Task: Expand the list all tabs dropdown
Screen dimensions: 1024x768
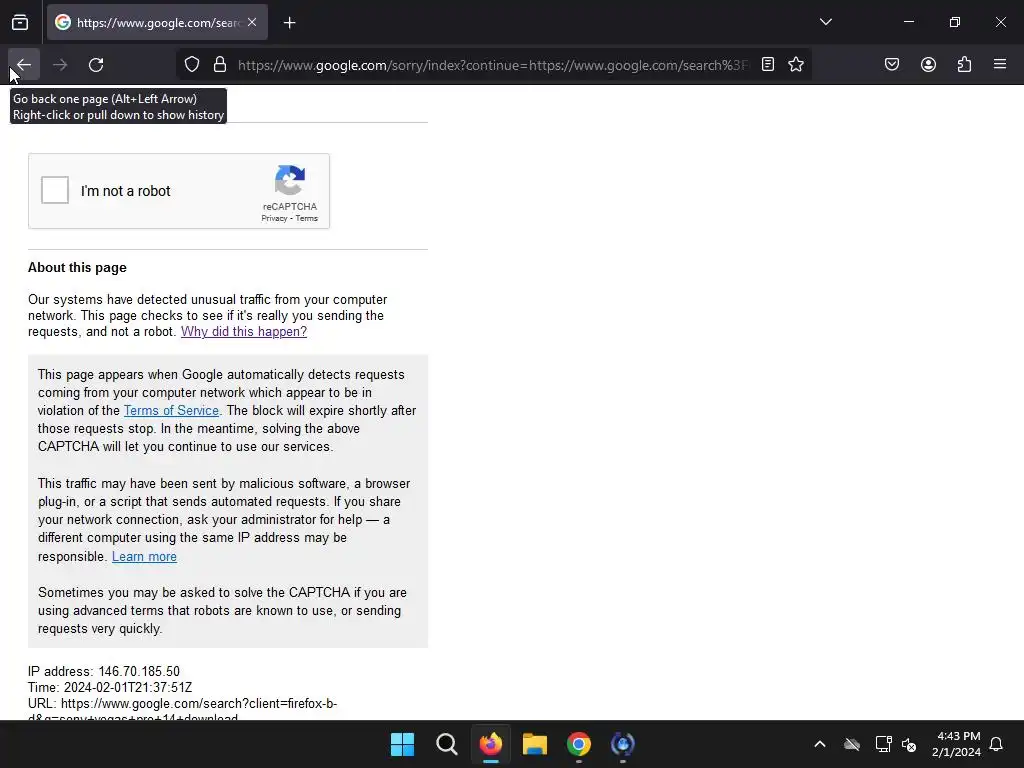Action: (825, 22)
